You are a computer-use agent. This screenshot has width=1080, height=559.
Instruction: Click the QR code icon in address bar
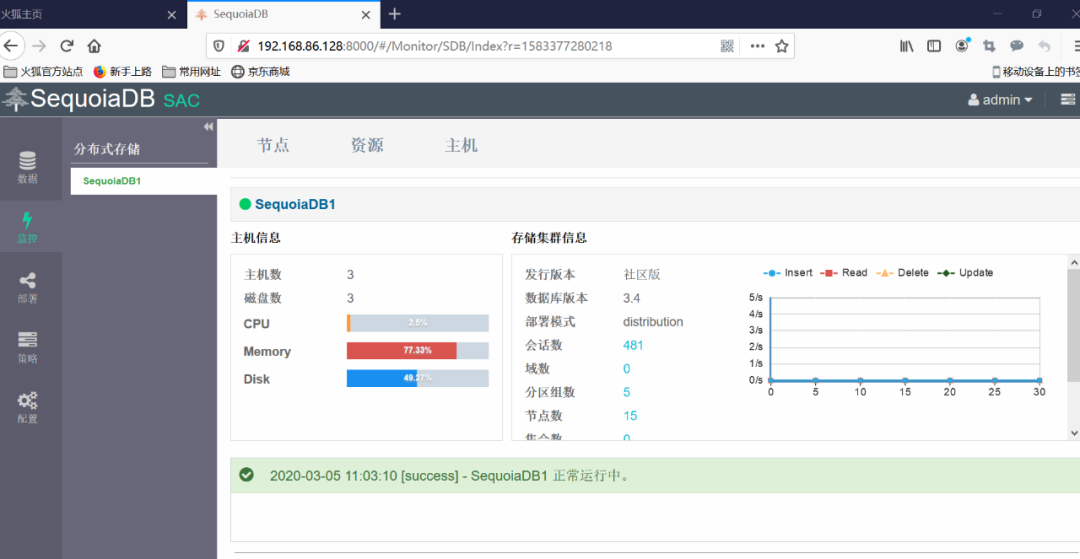pos(727,46)
